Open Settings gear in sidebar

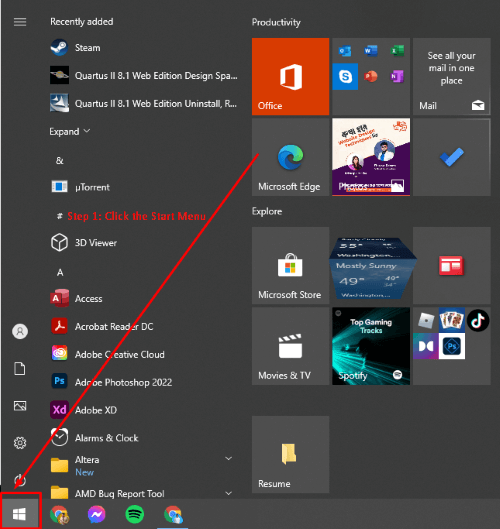(20, 443)
